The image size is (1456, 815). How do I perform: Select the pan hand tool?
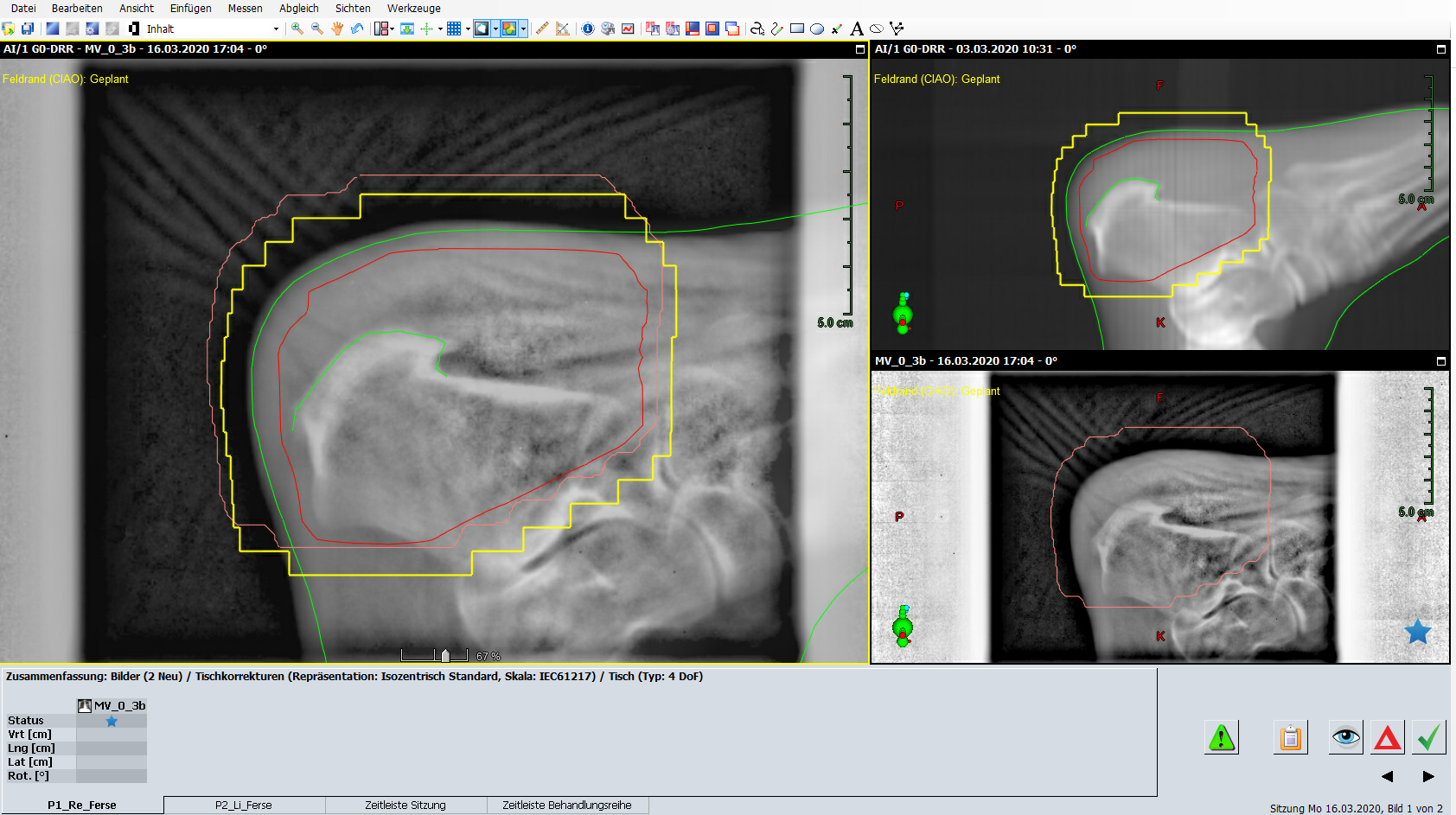point(337,29)
